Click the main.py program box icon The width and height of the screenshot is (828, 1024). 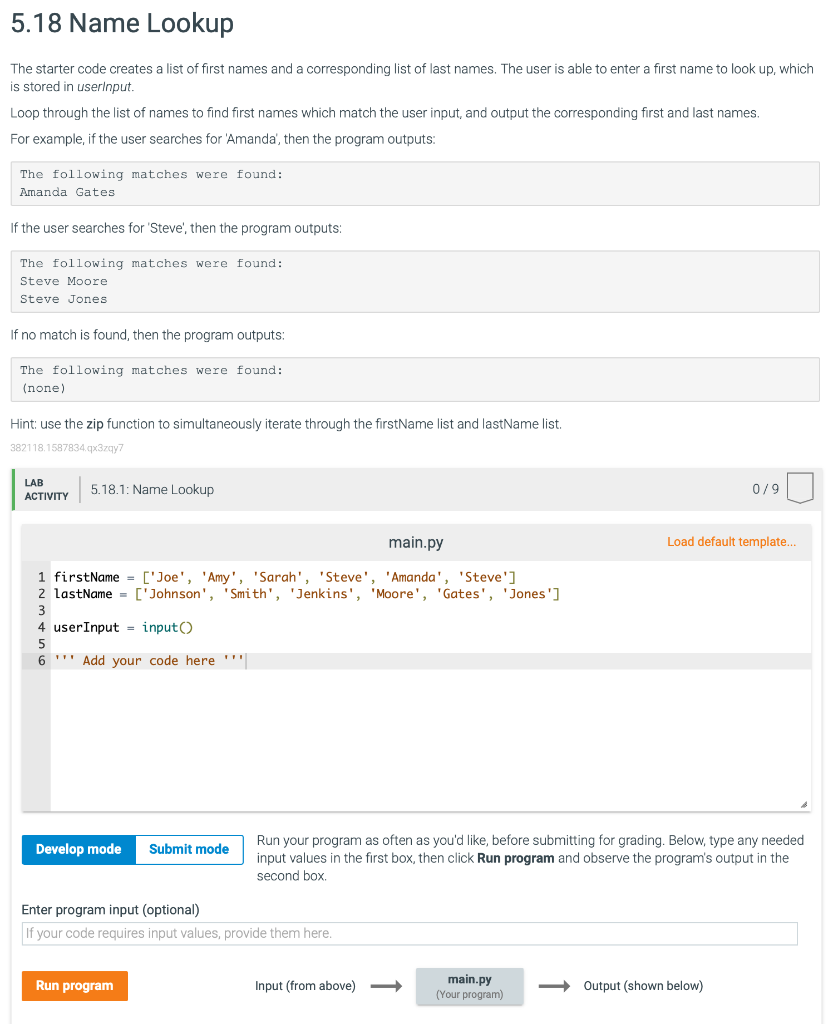(469, 986)
